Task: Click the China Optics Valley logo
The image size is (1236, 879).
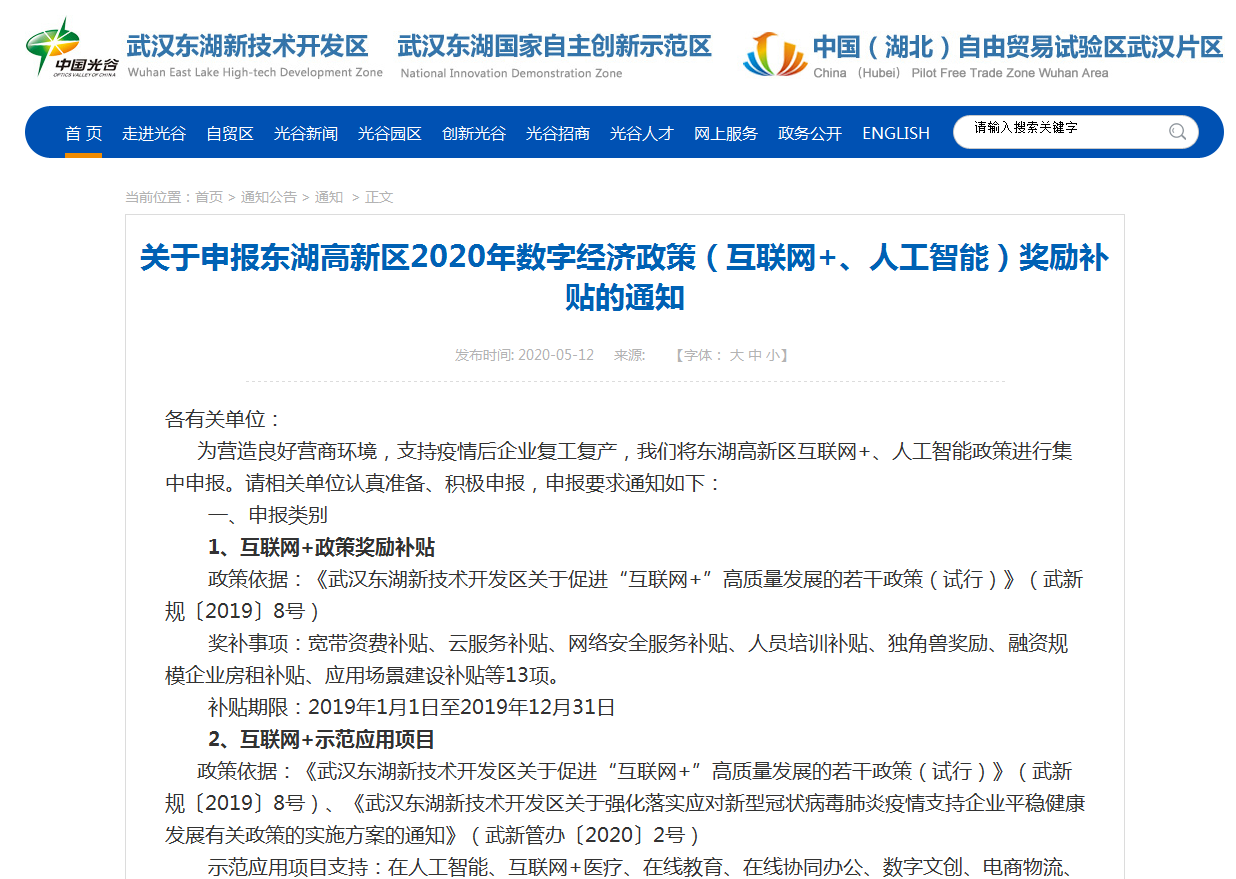Action: click(x=71, y=46)
